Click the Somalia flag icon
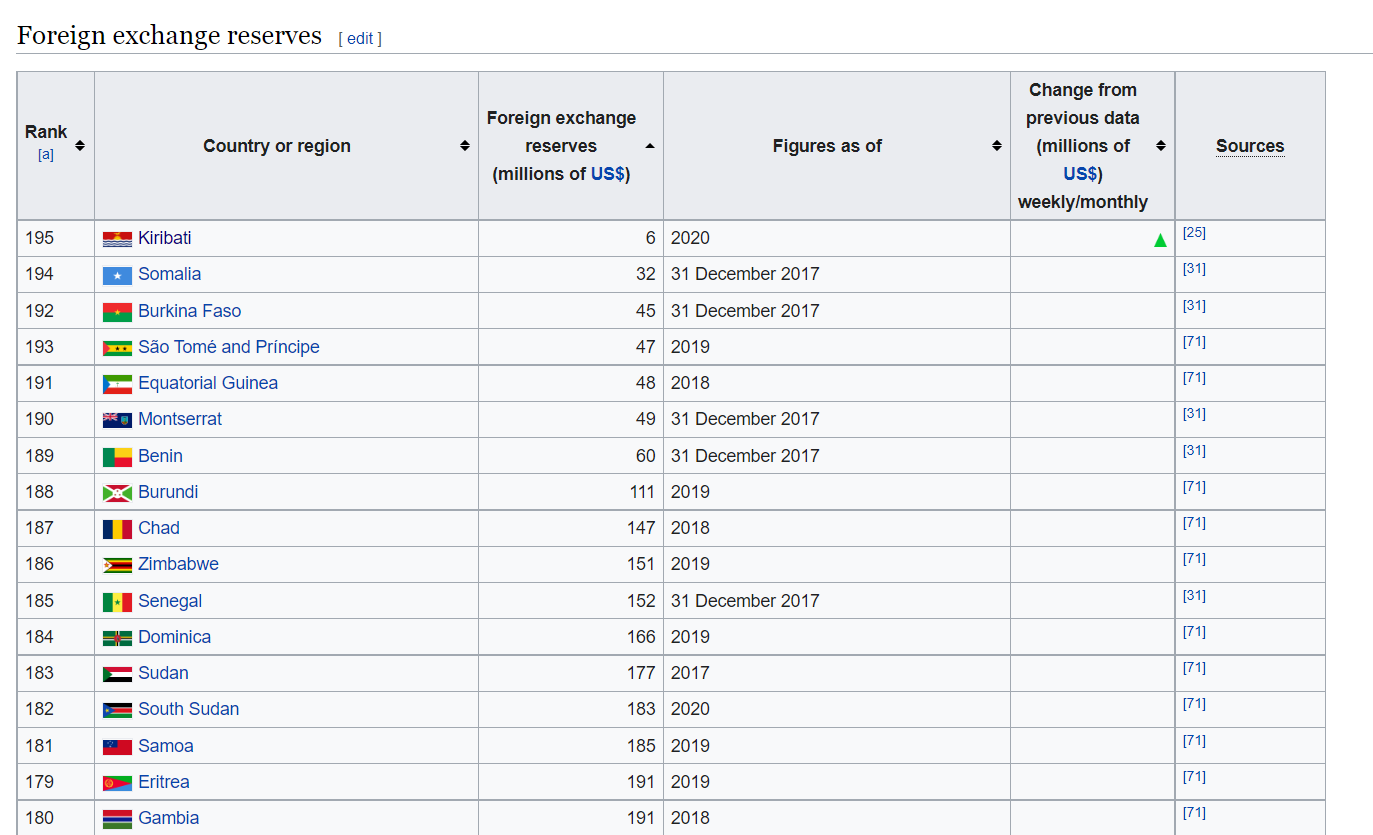The width and height of the screenshot is (1373, 835). click(x=117, y=275)
